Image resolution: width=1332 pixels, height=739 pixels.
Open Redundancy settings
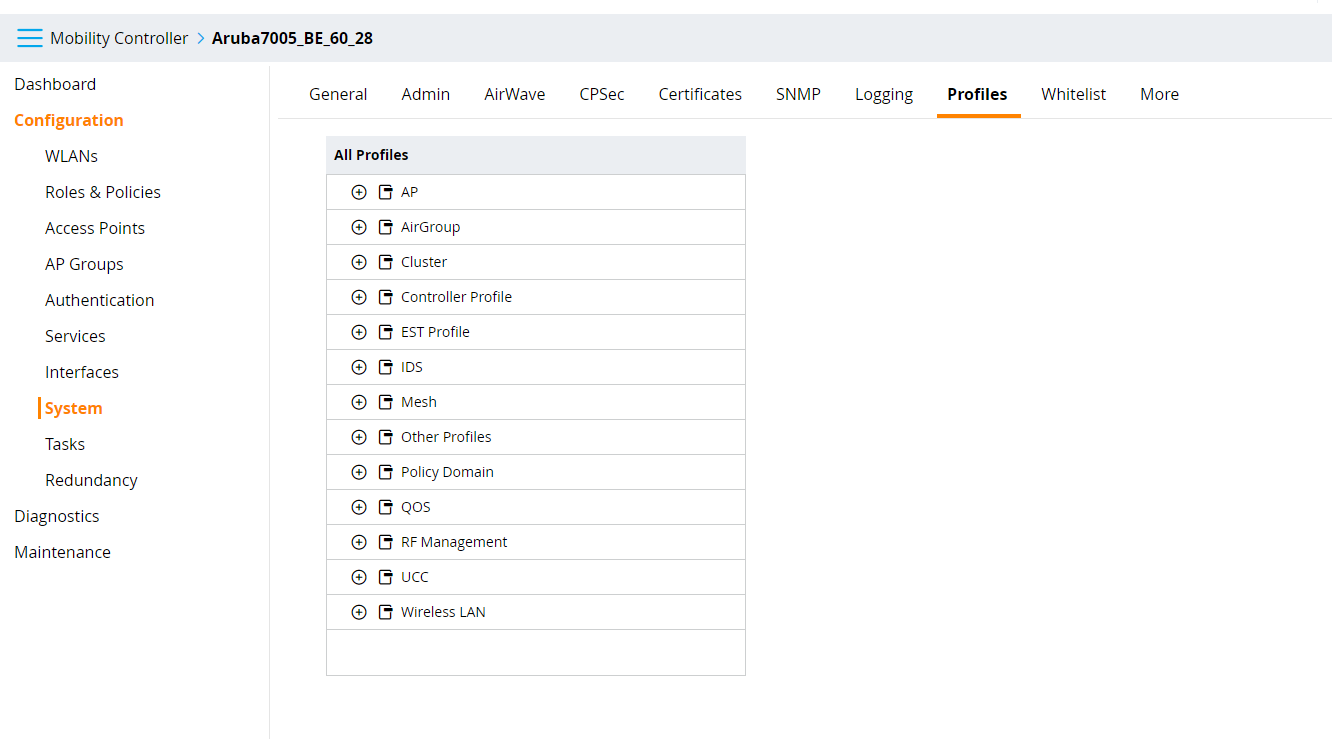coord(91,480)
